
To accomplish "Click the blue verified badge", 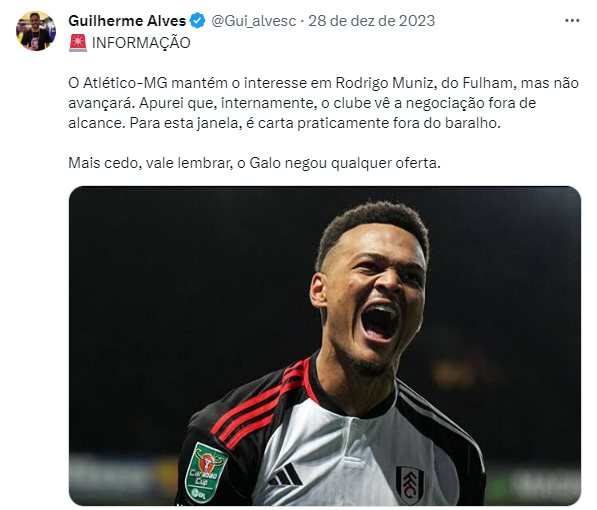I will pyautogui.click(x=197, y=21).
